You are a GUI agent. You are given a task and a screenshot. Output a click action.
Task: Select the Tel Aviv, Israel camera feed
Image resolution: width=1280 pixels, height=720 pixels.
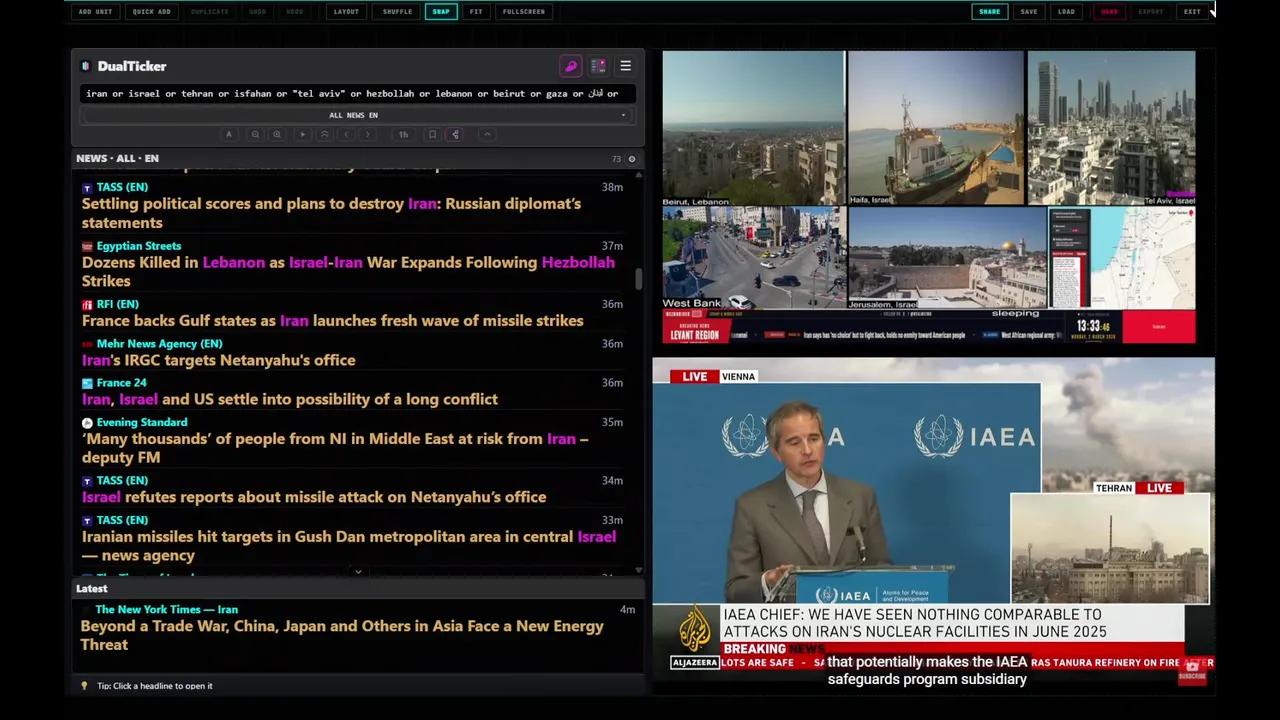pos(1111,129)
